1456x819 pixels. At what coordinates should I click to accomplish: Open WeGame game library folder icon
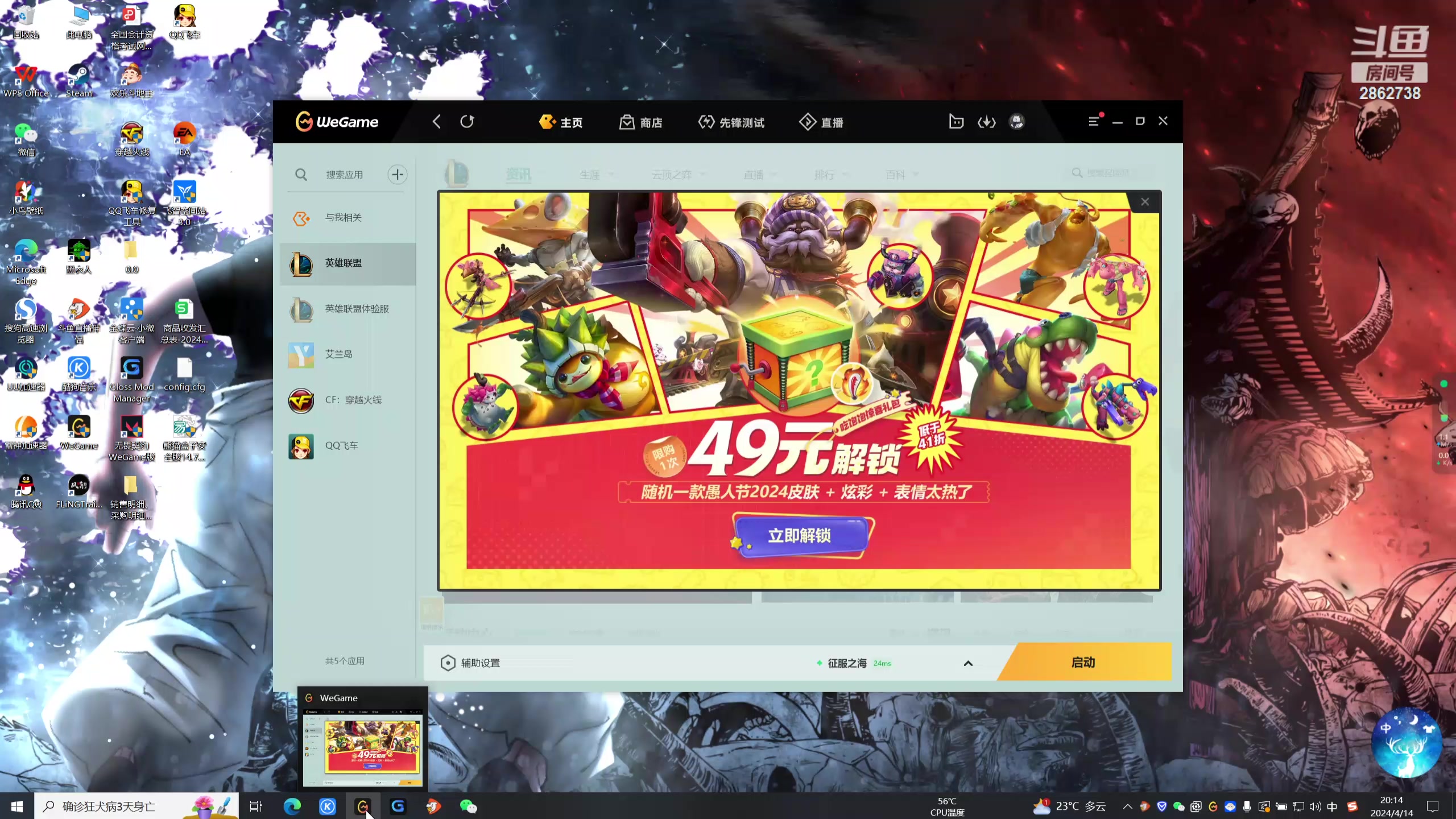click(x=956, y=122)
